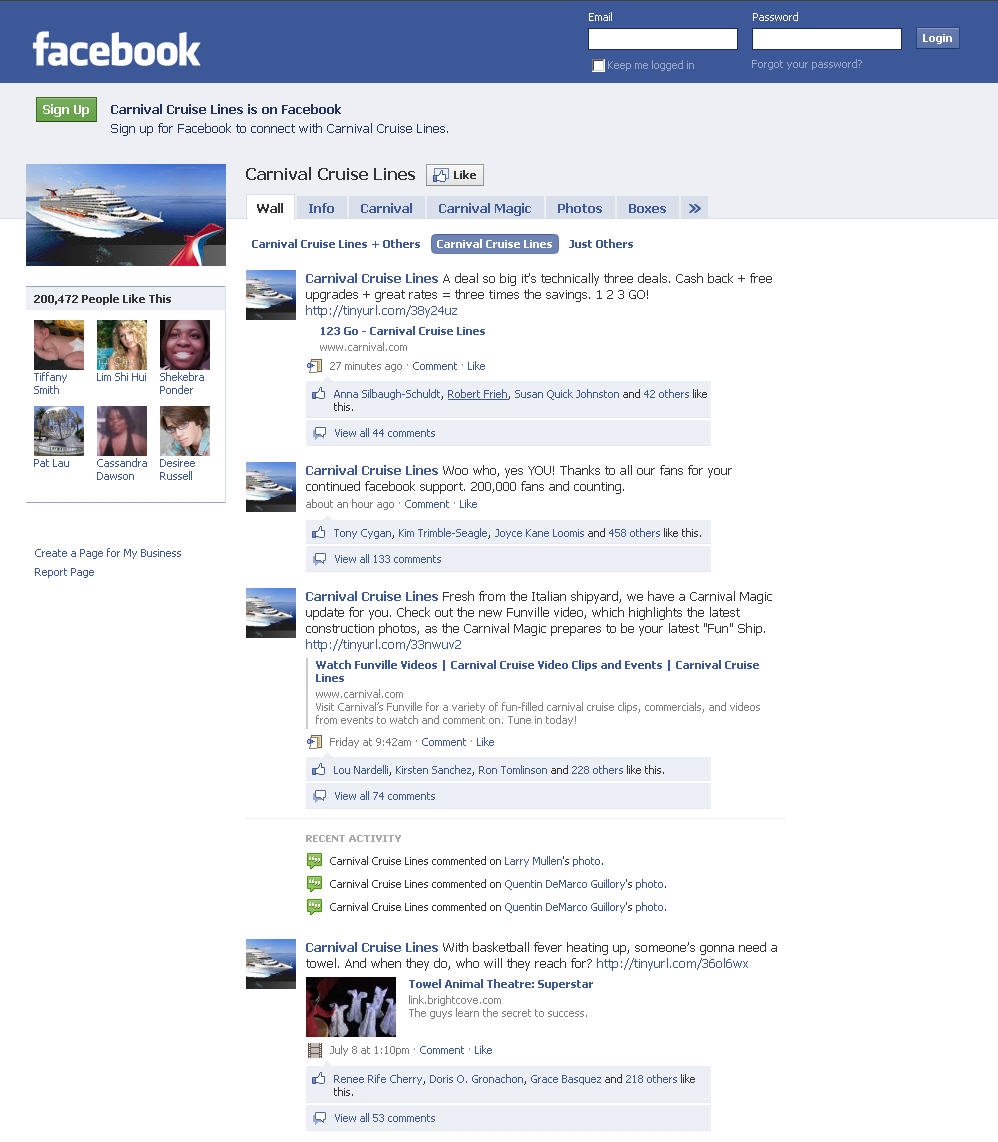The width and height of the screenshot is (998, 1142).
Task: Click the thumbs-up icon beside Anna Silbaugh-Schuldt likes
Action: (x=318, y=394)
